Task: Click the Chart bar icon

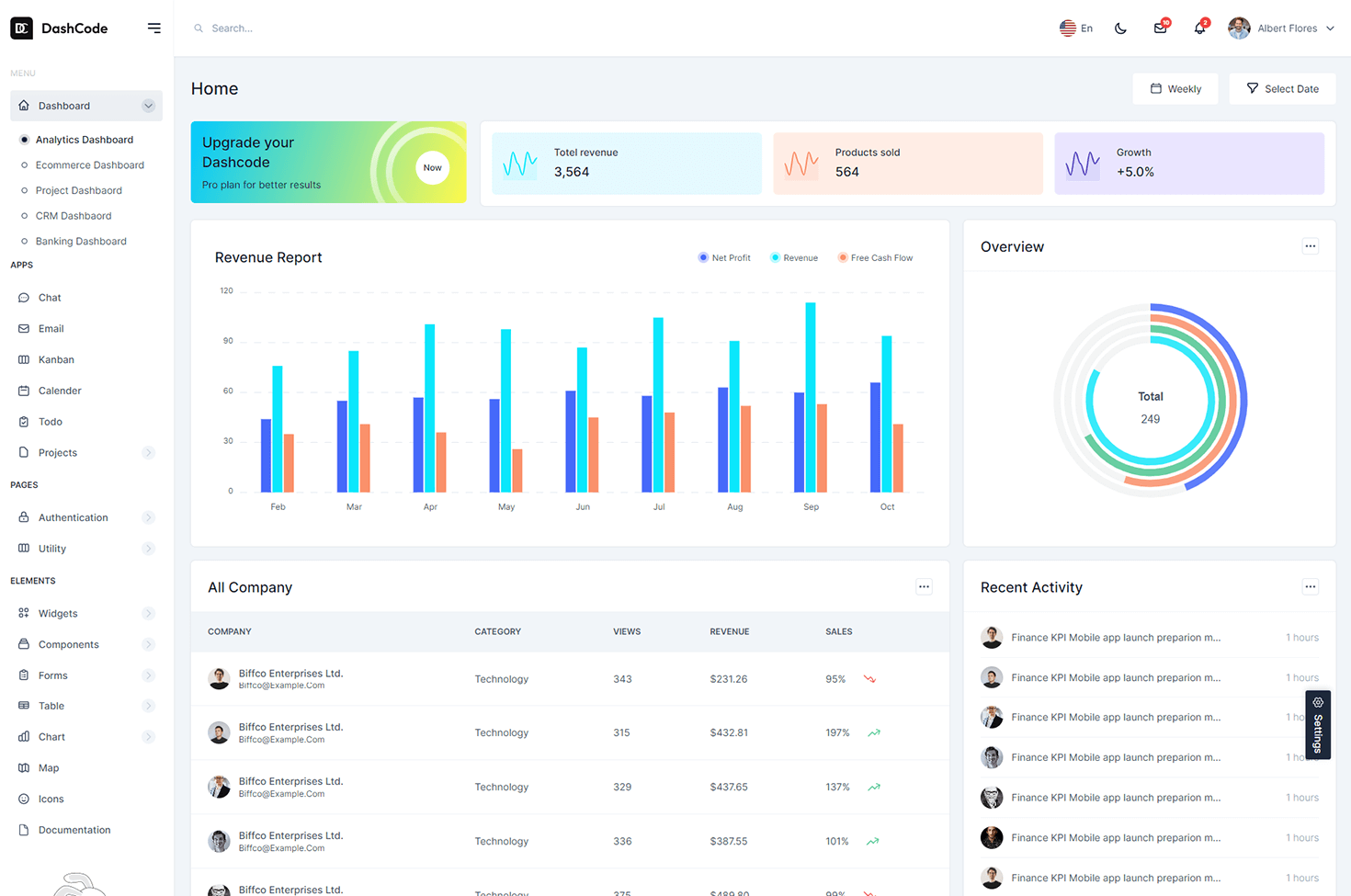Action: [24, 737]
